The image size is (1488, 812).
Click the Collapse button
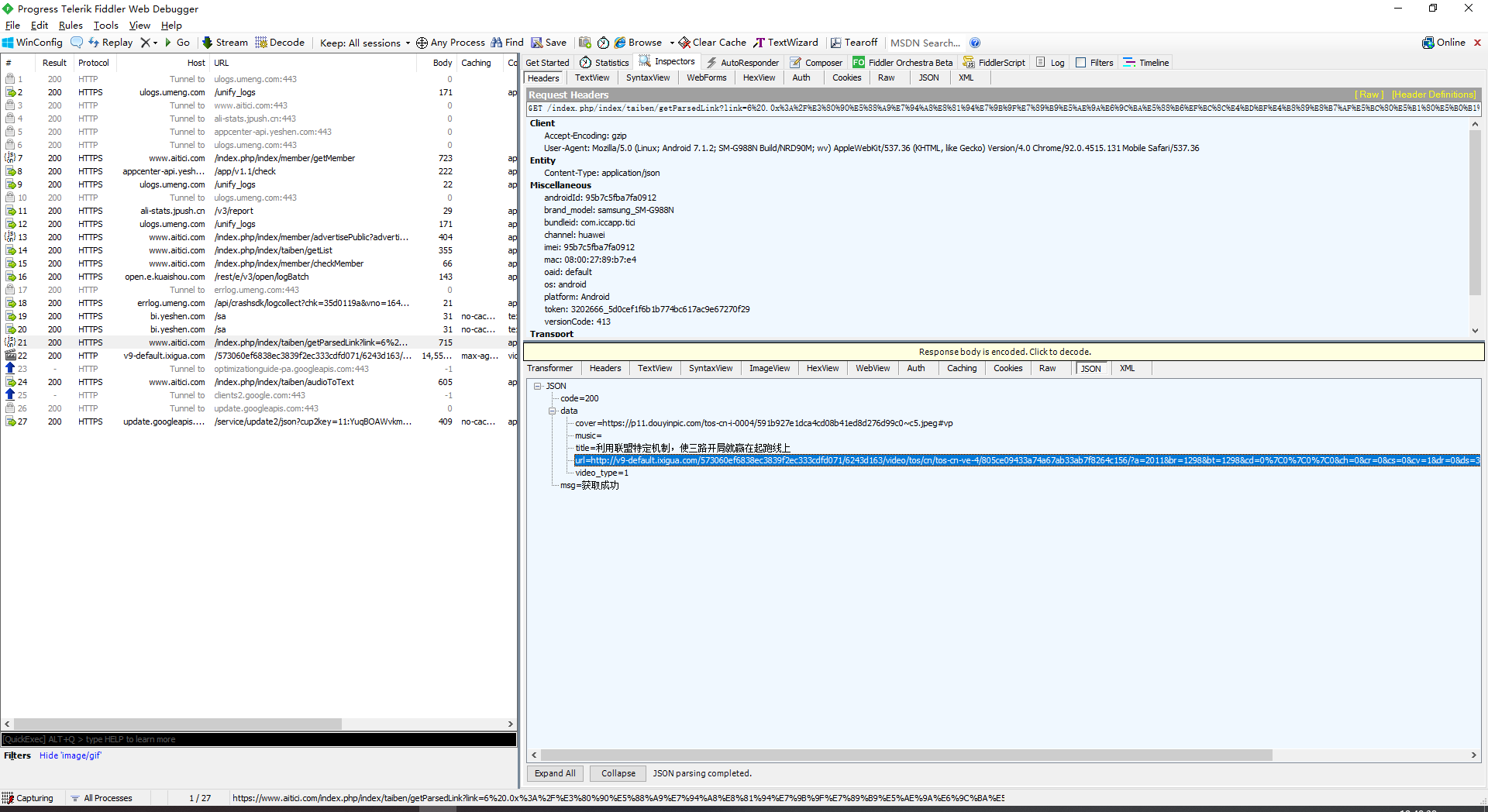[618, 773]
